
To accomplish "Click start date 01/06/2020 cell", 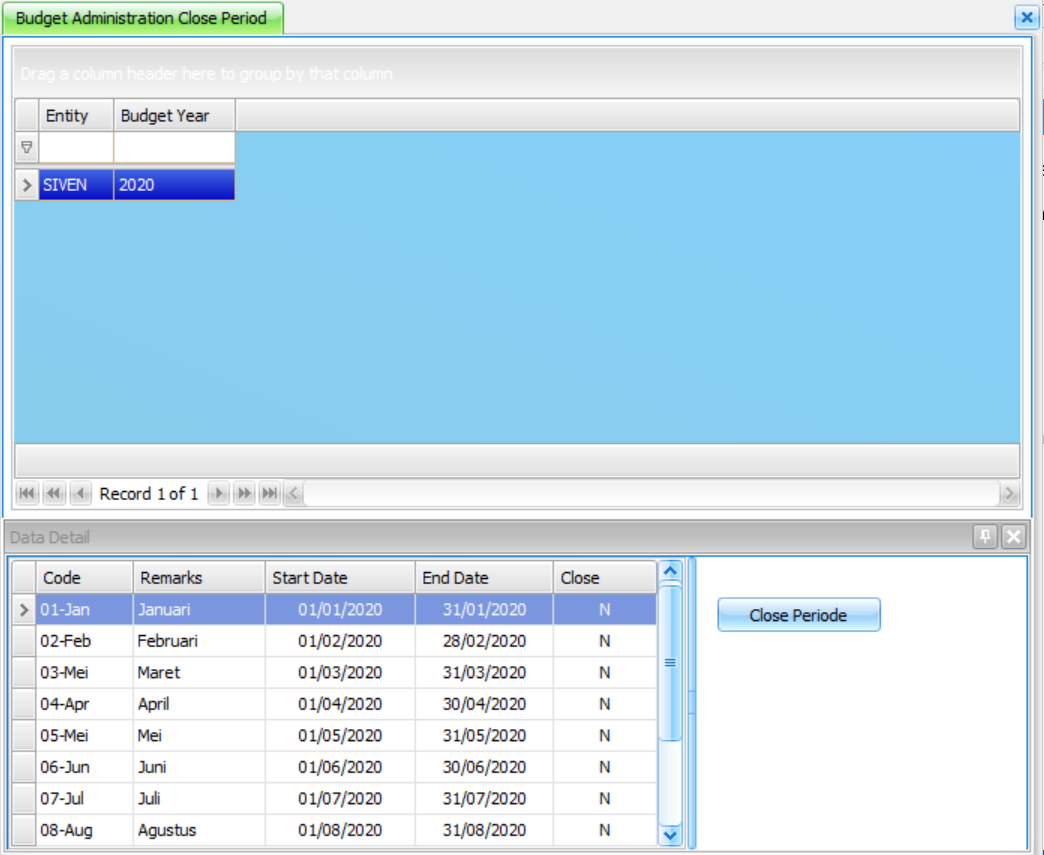I will tap(340, 767).
